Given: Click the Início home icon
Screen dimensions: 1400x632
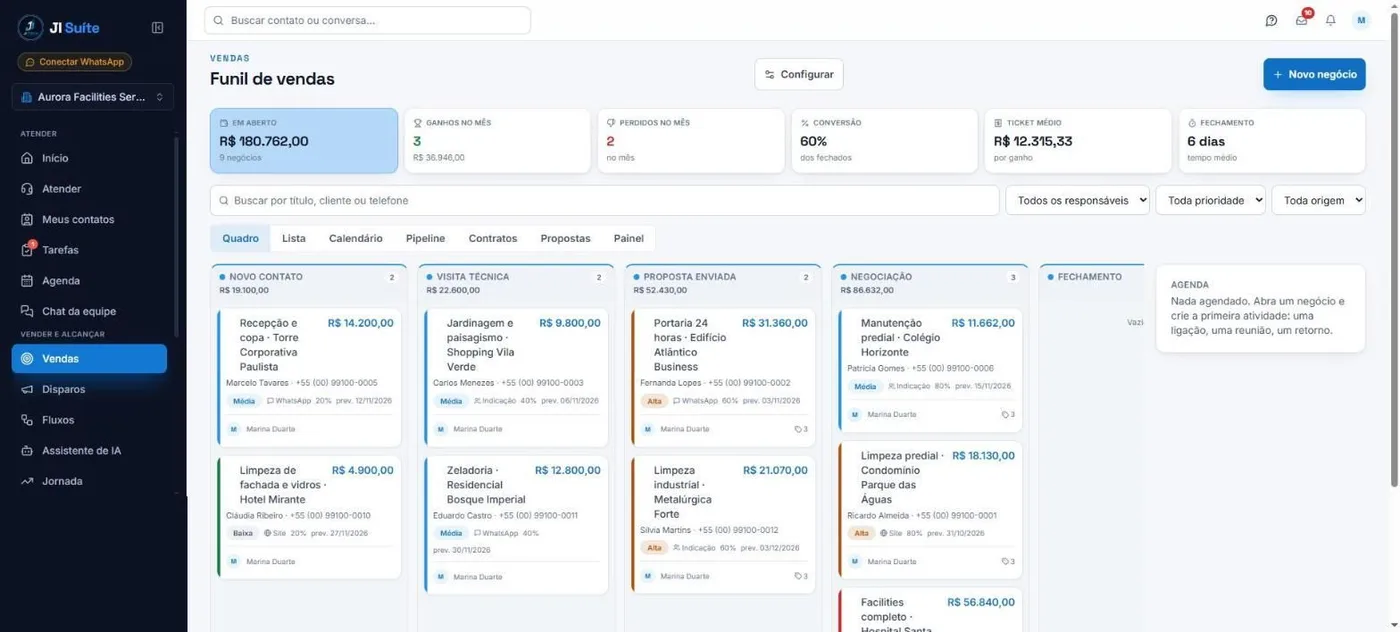Looking at the screenshot, I should click(27, 158).
